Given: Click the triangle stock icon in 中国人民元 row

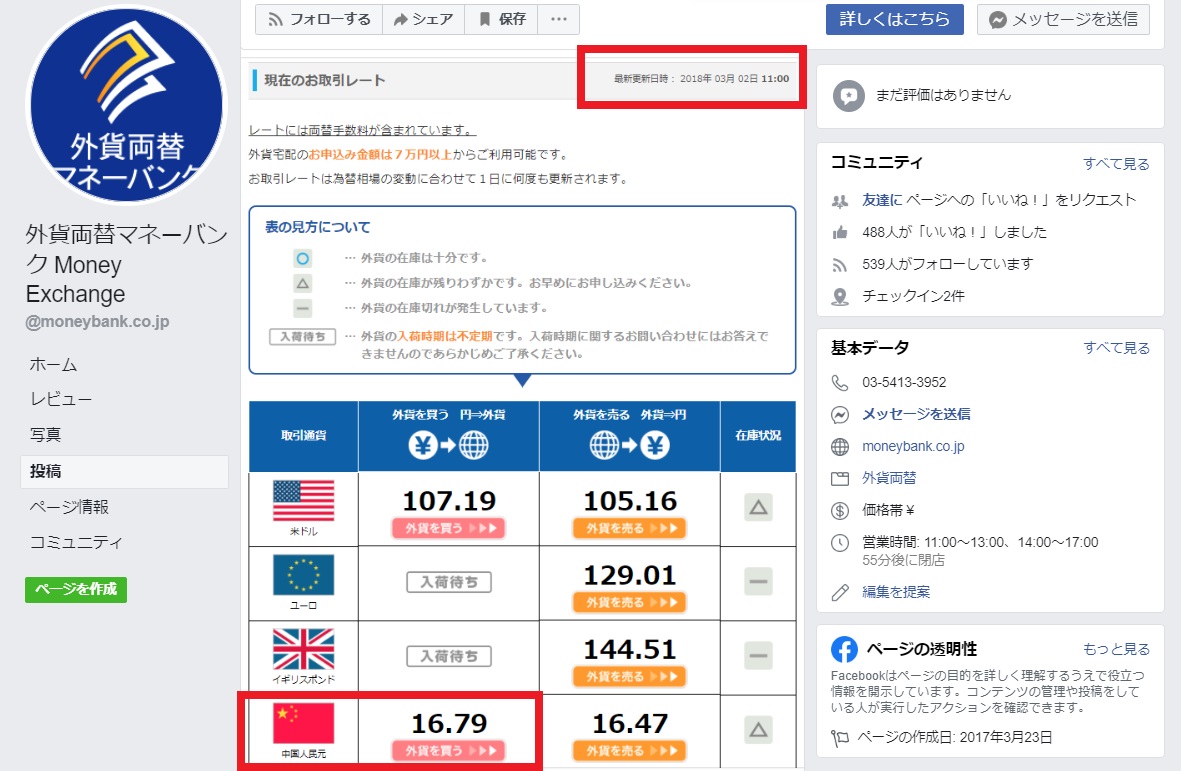Looking at the screenshot, I should pyautogui.click(x=758, y=730).
